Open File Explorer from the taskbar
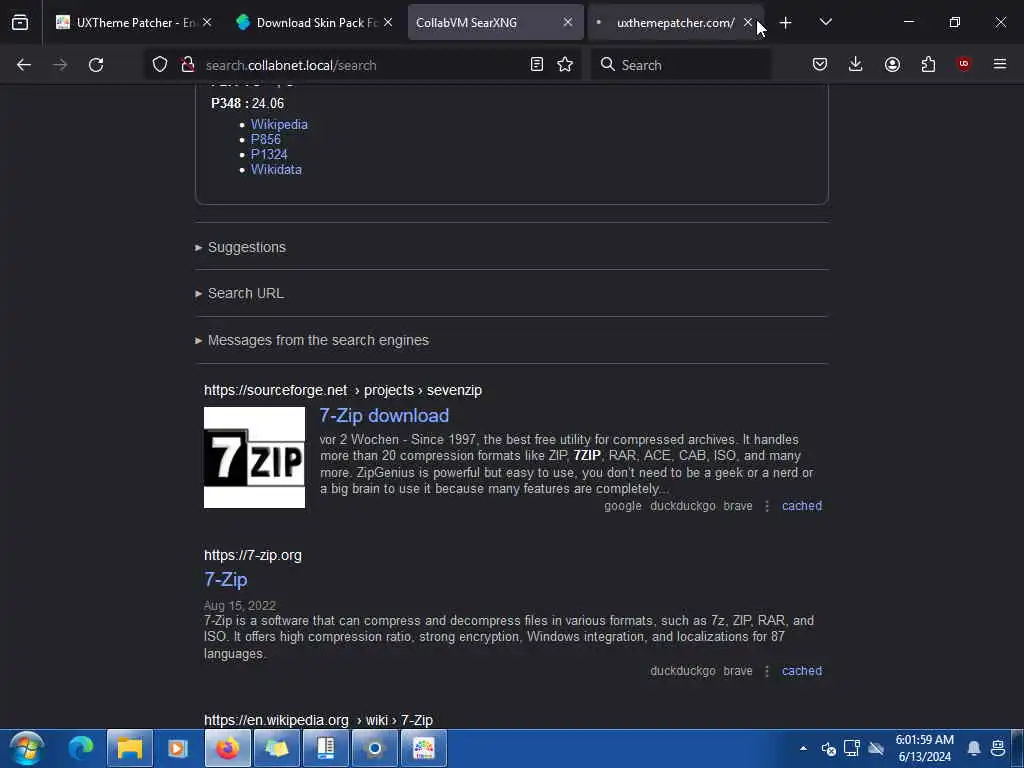Screen dimensions: 1024x768 (x=129, y=748)
